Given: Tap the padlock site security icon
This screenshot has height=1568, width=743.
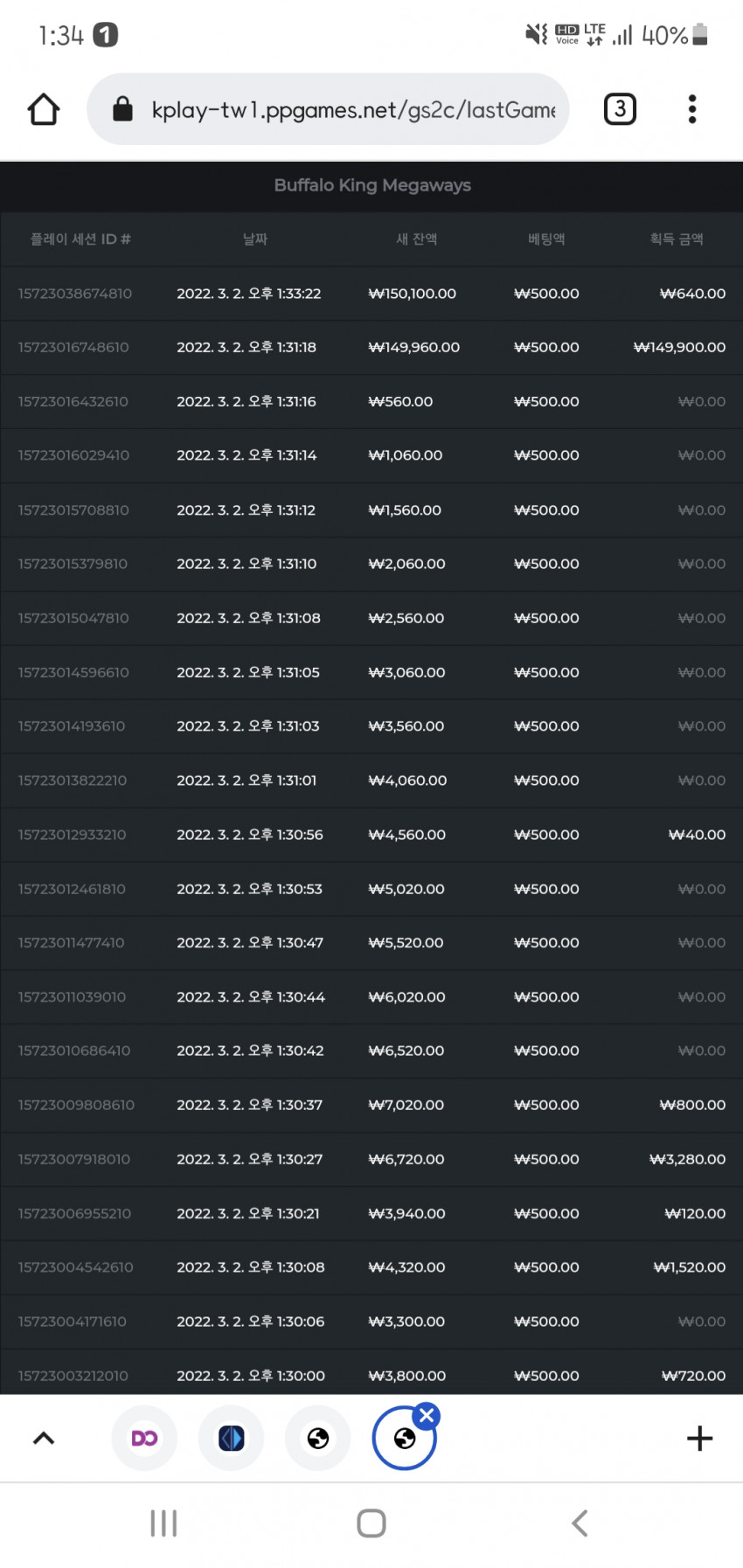Looking at the screenshot, I should click(123, 109).
